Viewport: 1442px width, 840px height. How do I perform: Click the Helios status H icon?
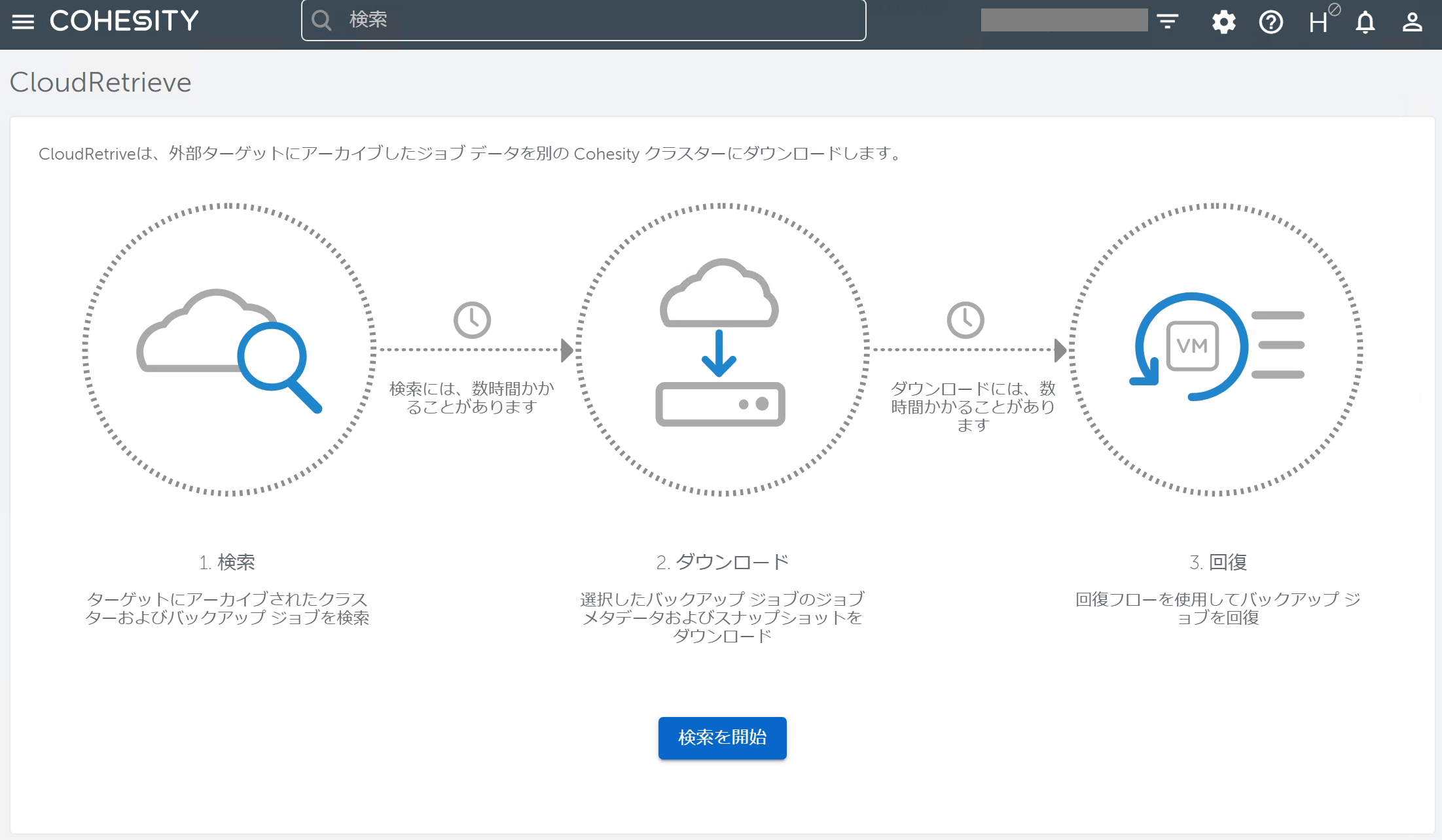pyautogui.click(x=1319, y=22)
